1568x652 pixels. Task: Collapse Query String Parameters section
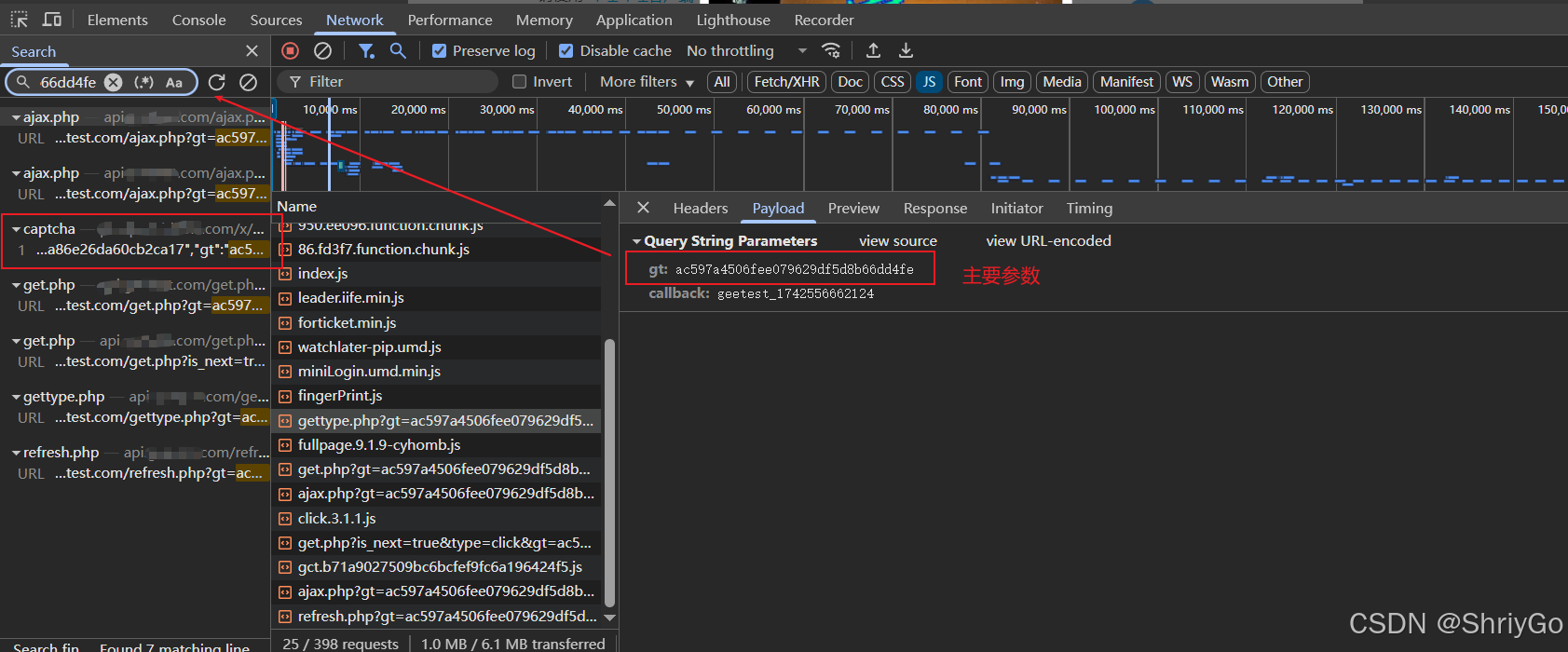click(637, 241)
